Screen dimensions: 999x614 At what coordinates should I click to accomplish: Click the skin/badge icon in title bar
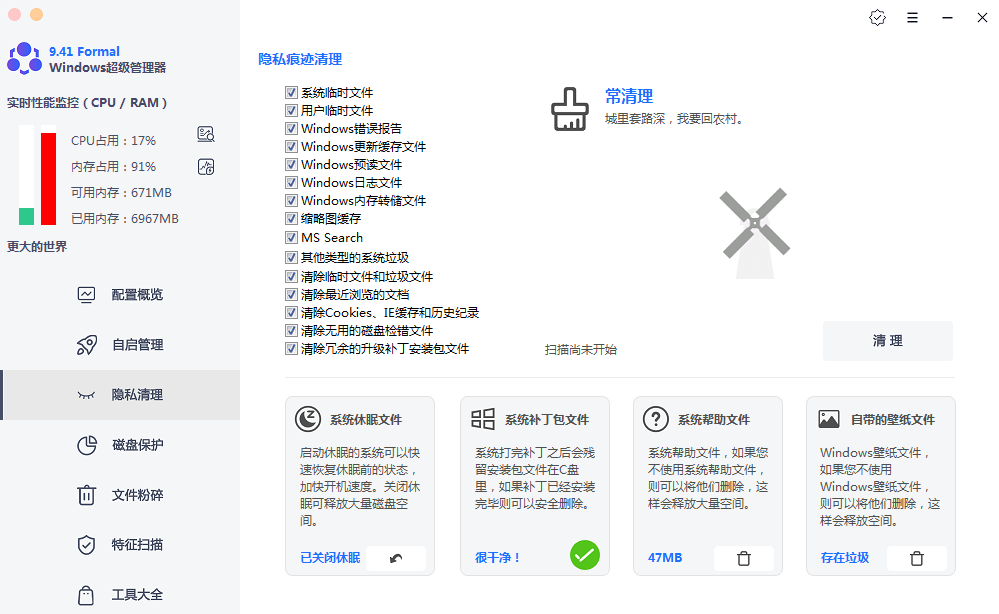click(x=878, y=17)
